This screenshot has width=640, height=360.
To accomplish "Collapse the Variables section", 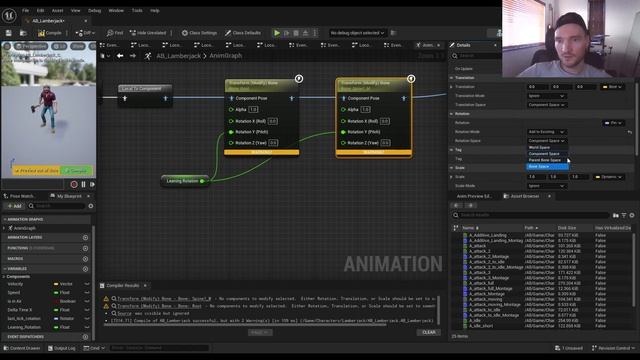I will (5, 269).
